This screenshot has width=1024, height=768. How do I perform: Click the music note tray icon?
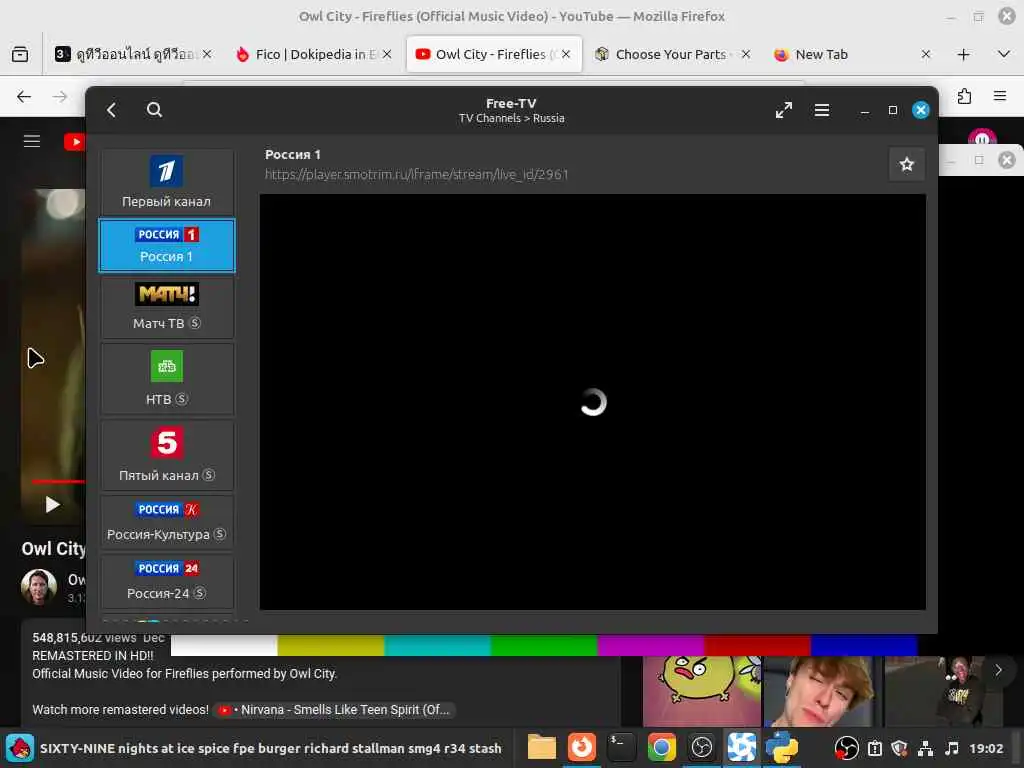(952, 748)
